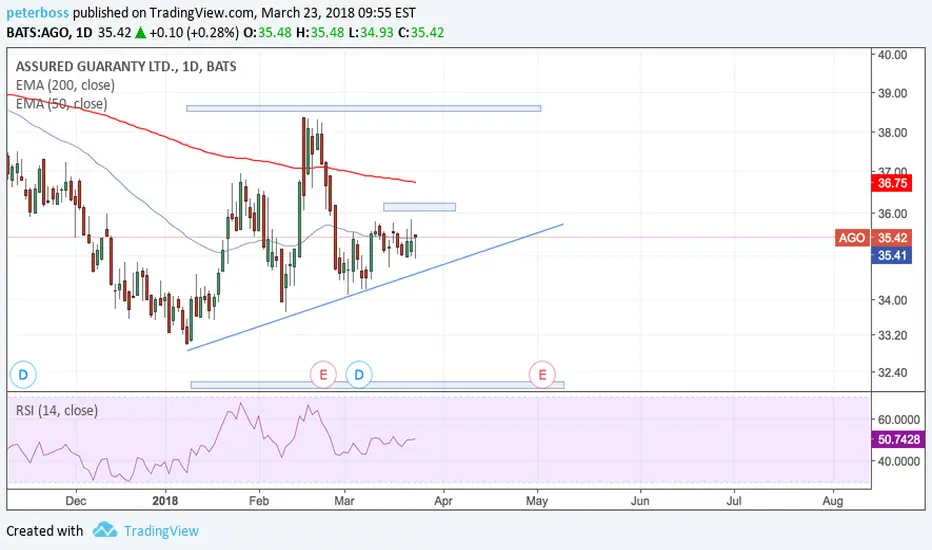Viewport: 932px width, 550px height.
Task: Click the 2018 label on time axis
Action: click(x=165, y=501)
